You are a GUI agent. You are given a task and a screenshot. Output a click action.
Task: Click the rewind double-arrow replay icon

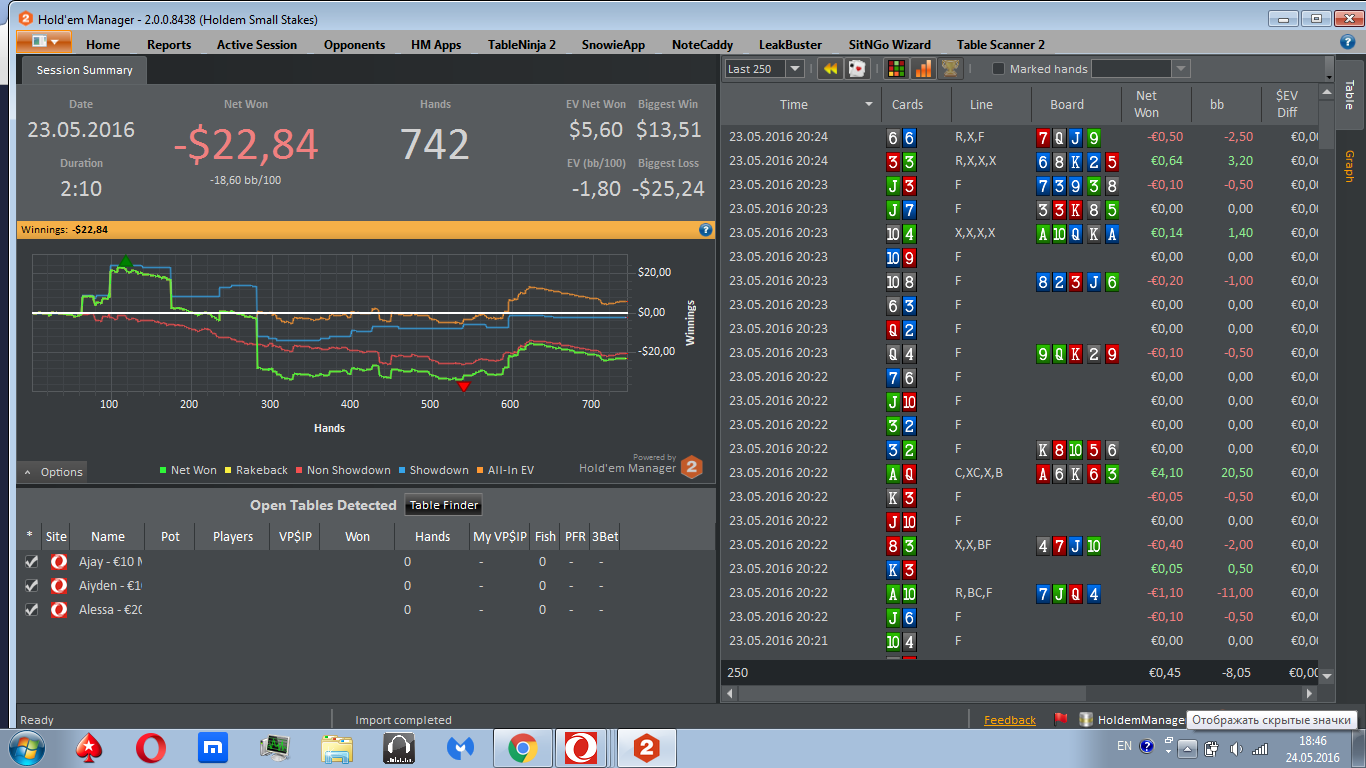point(830,69)
